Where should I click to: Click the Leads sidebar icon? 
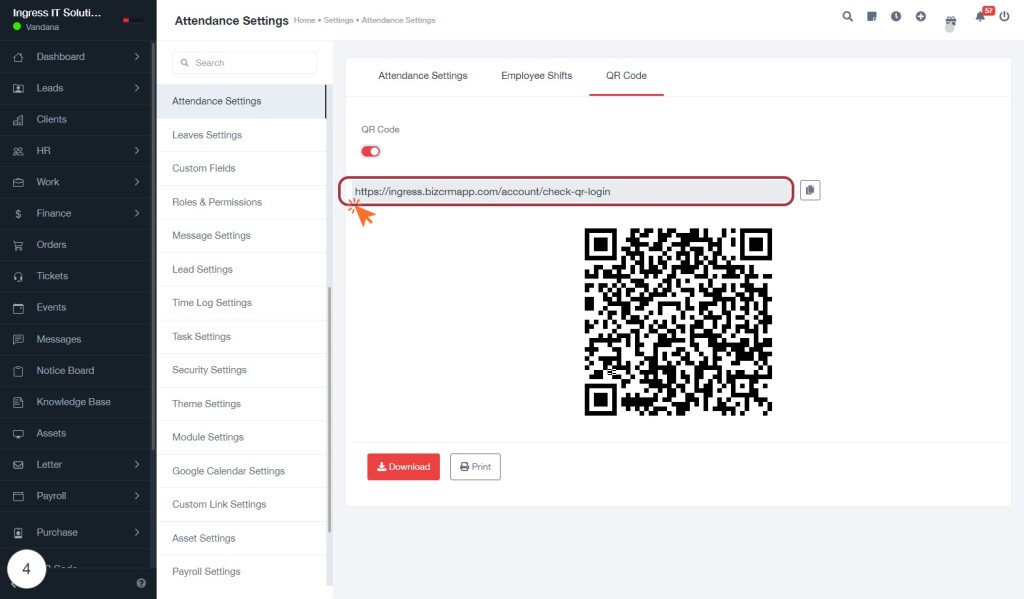(x=18, y=88)
